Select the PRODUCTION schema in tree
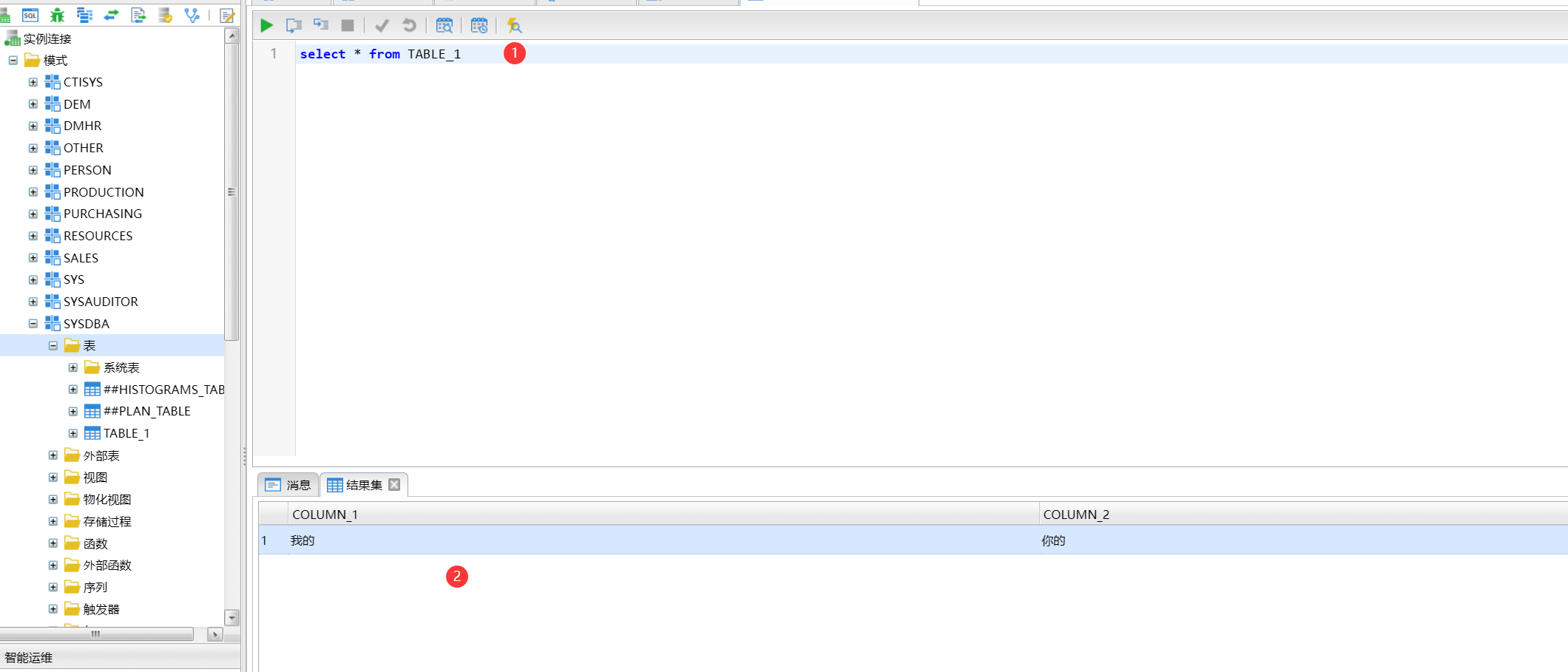 [x=104, y=192]
